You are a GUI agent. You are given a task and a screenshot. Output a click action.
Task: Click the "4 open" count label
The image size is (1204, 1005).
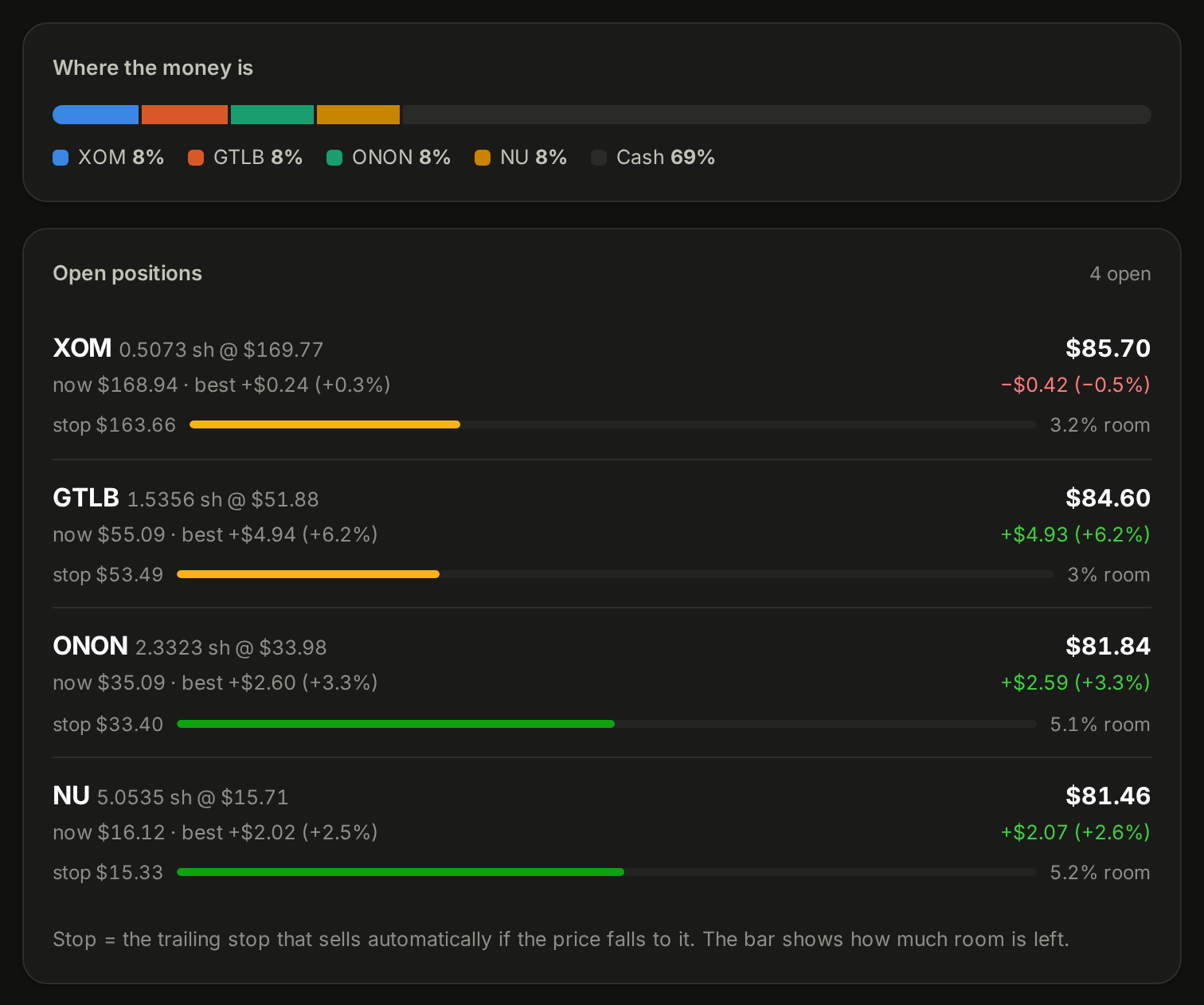[x=1120, y=274]
